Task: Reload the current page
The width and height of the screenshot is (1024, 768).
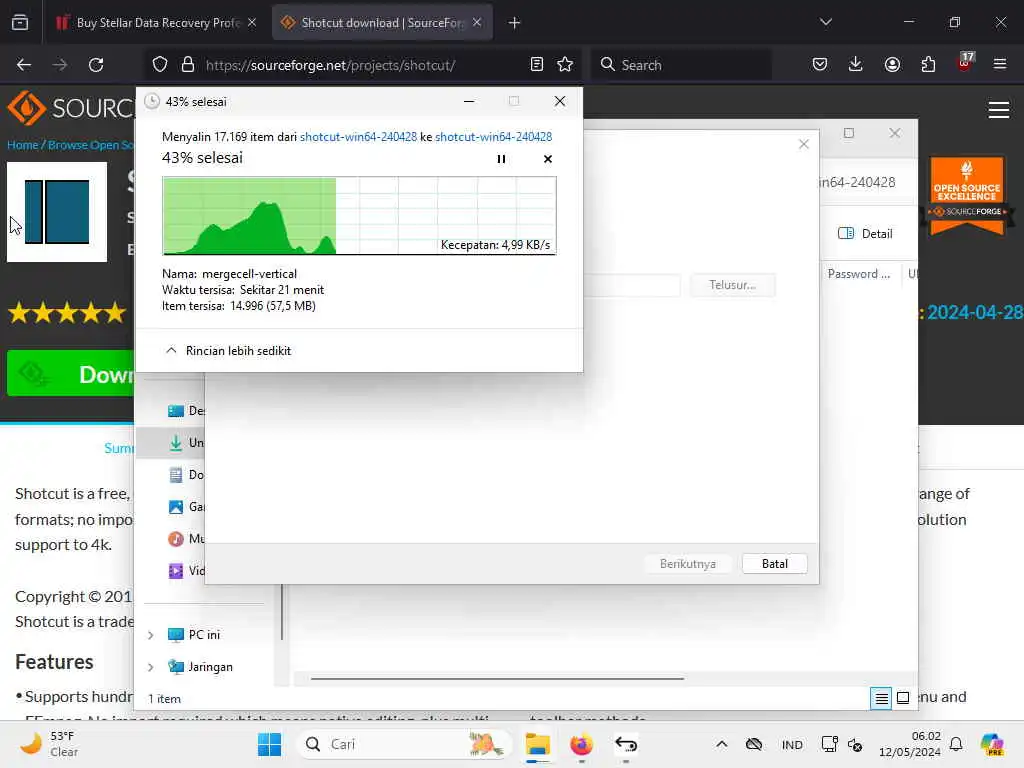Action: point(96,65)
